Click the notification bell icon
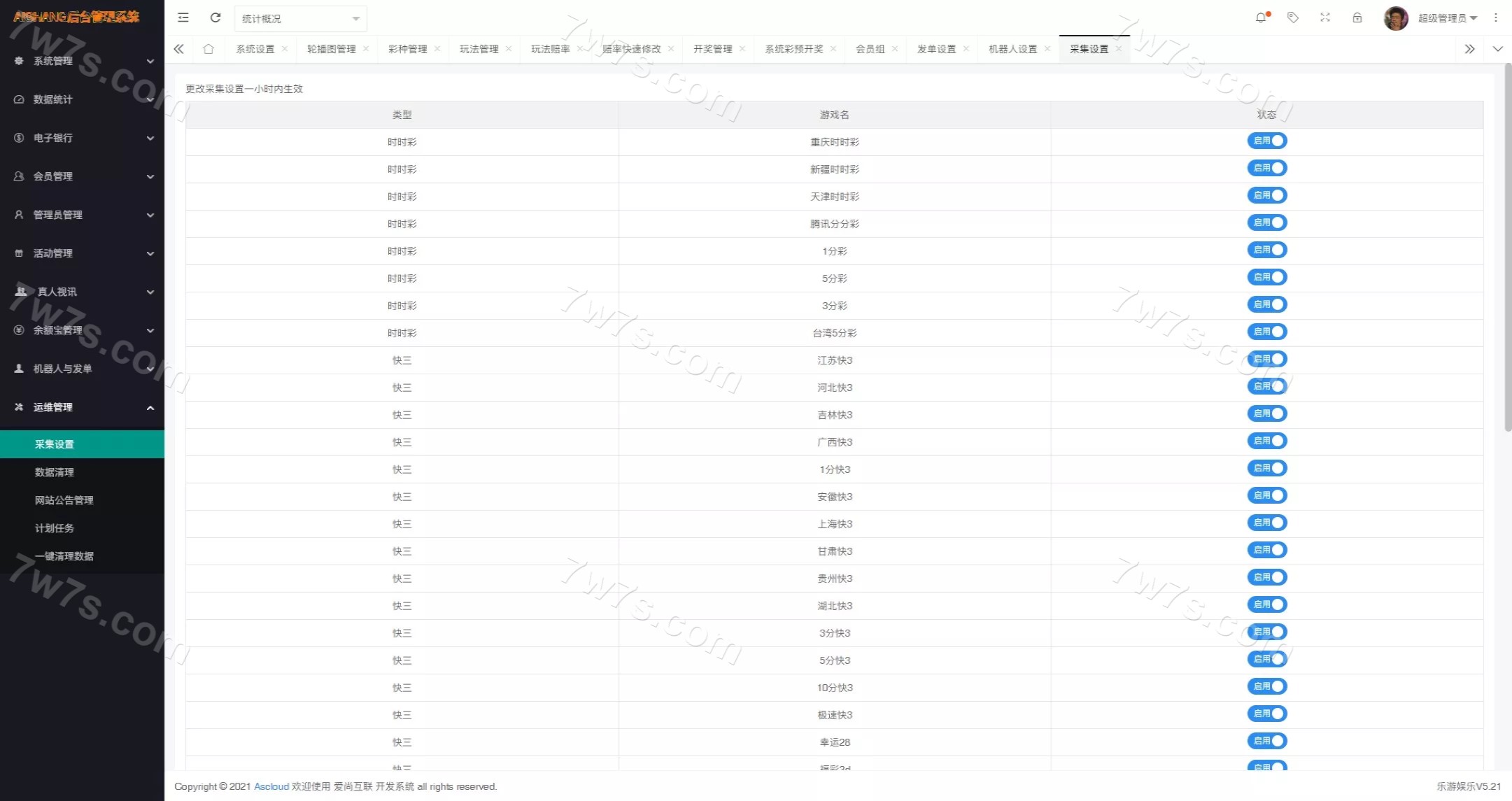This screenshot has width=1512, height=801. (1261, 18)
